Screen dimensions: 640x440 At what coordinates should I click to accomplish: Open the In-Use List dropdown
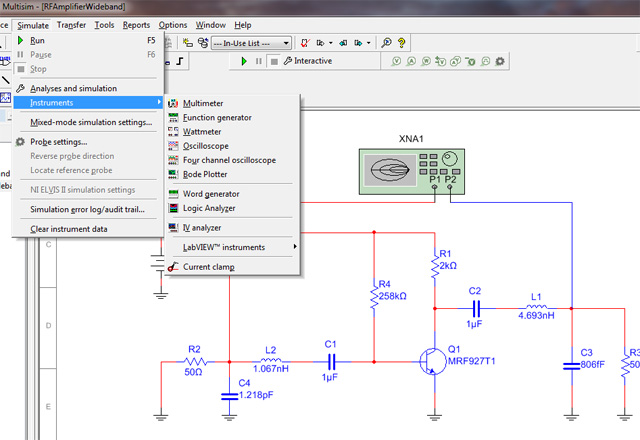(251, 43)
